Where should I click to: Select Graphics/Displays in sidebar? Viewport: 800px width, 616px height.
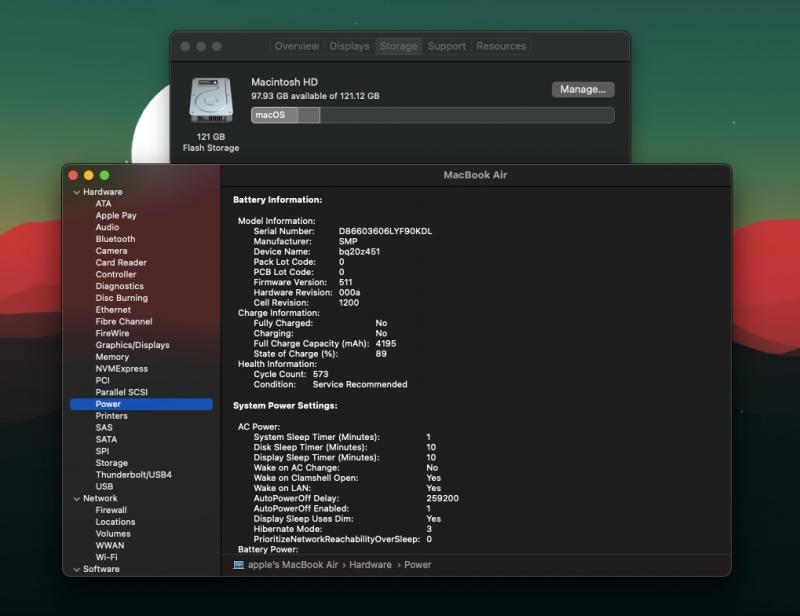click(132, 345)
